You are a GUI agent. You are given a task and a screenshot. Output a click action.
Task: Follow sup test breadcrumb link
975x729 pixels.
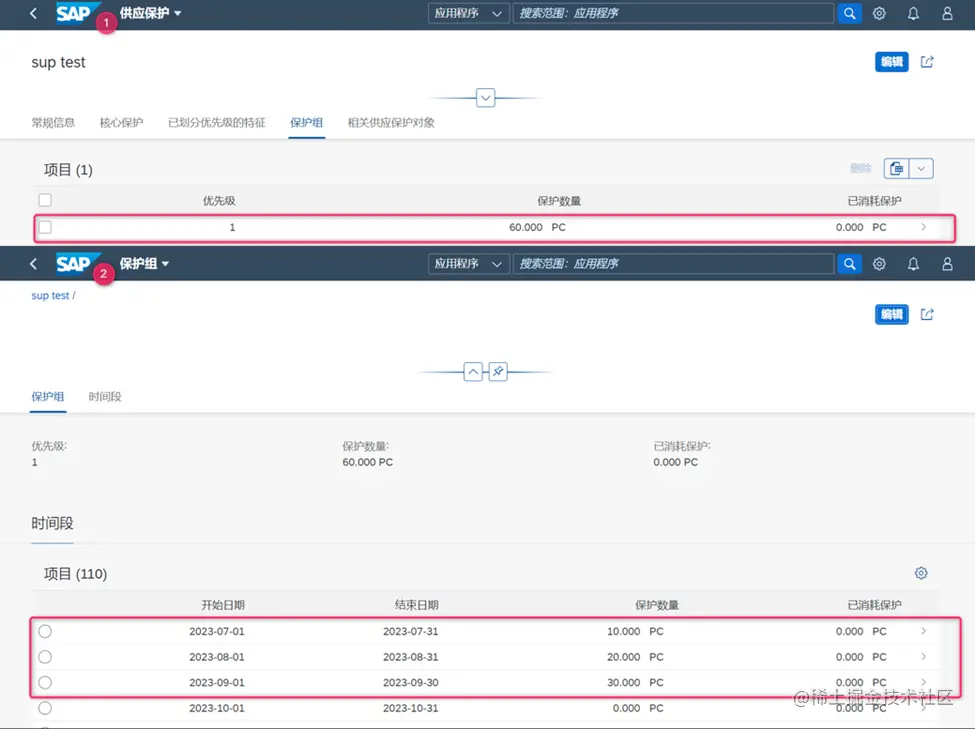(50, 295)
